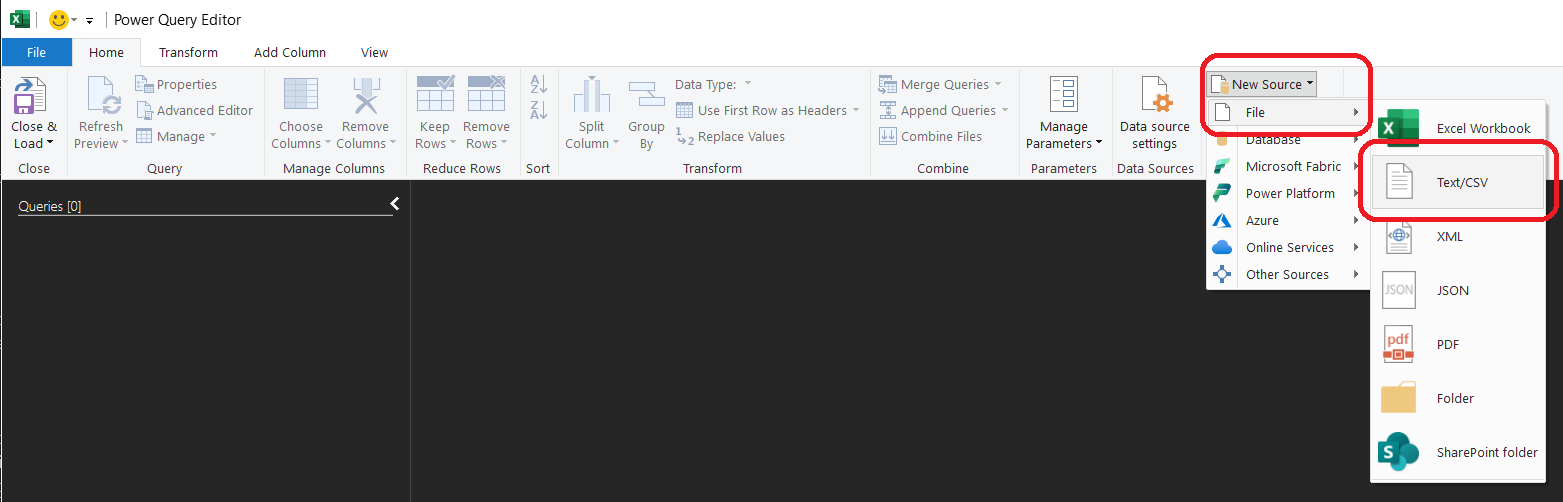Choose SharePoint folder source
Screen dimensions: 1563x502
point(1458,453)
